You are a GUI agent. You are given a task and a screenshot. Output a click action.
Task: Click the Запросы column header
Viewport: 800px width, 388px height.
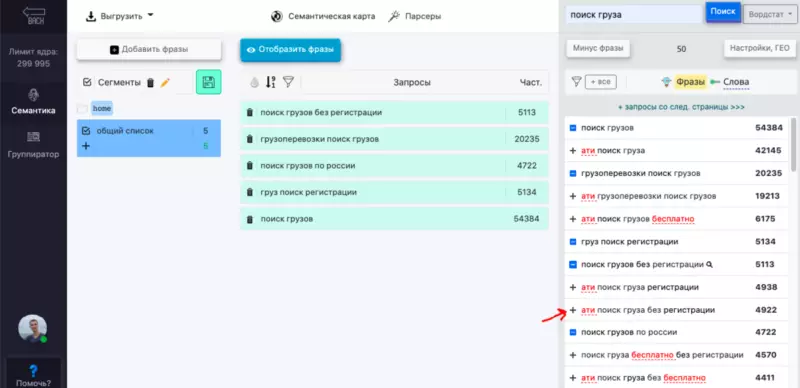[x=412, y=82]
